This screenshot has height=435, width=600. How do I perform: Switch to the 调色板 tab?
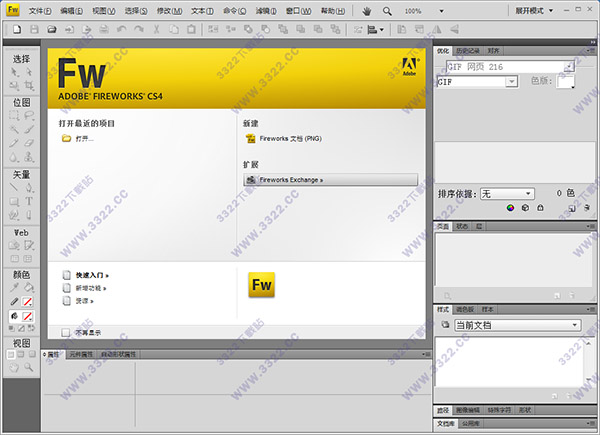coord(465,309)
